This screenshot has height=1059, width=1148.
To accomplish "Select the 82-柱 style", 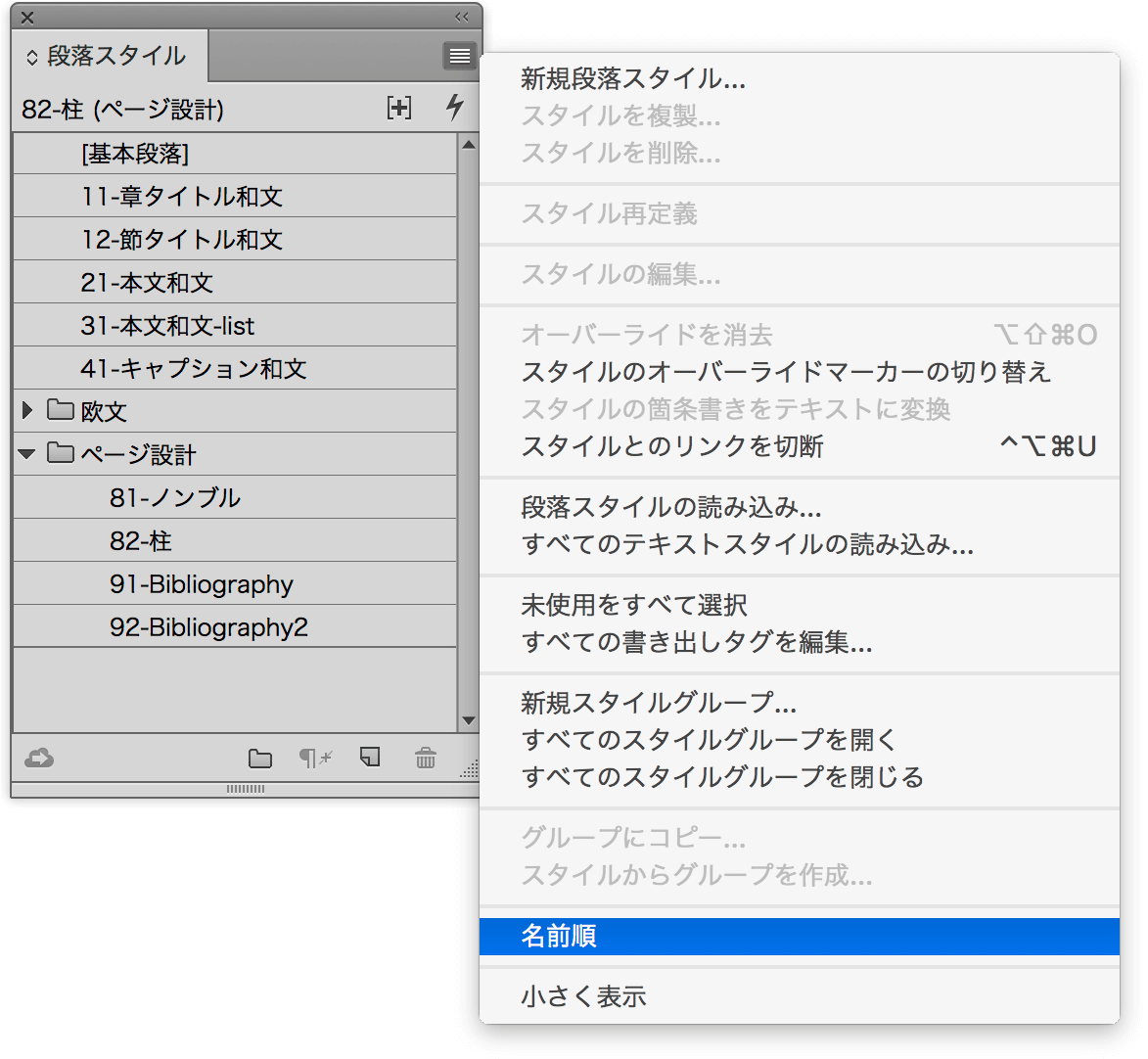I will click(x=235, y=541).
